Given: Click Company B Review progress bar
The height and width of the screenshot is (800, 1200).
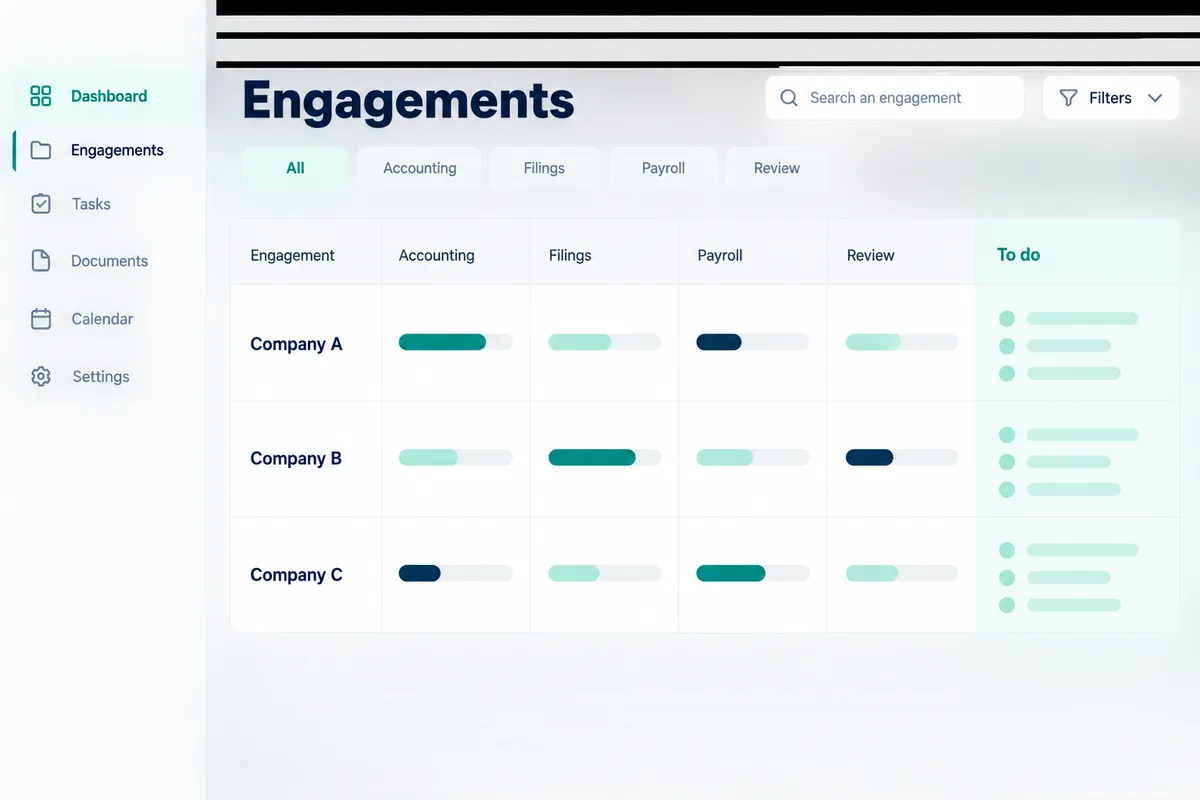Looking at the screenshot, I should pos(902,457).
